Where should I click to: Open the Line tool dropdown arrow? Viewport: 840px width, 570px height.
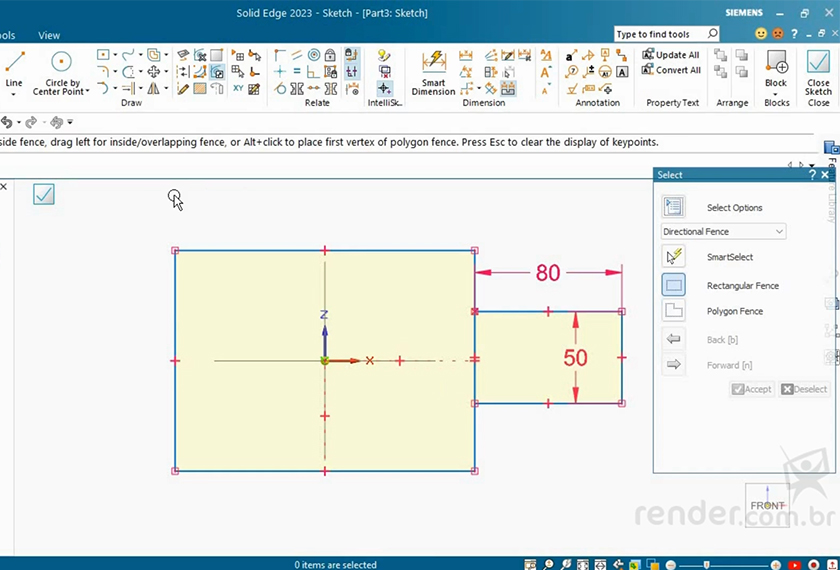click(x=14, y=93)
